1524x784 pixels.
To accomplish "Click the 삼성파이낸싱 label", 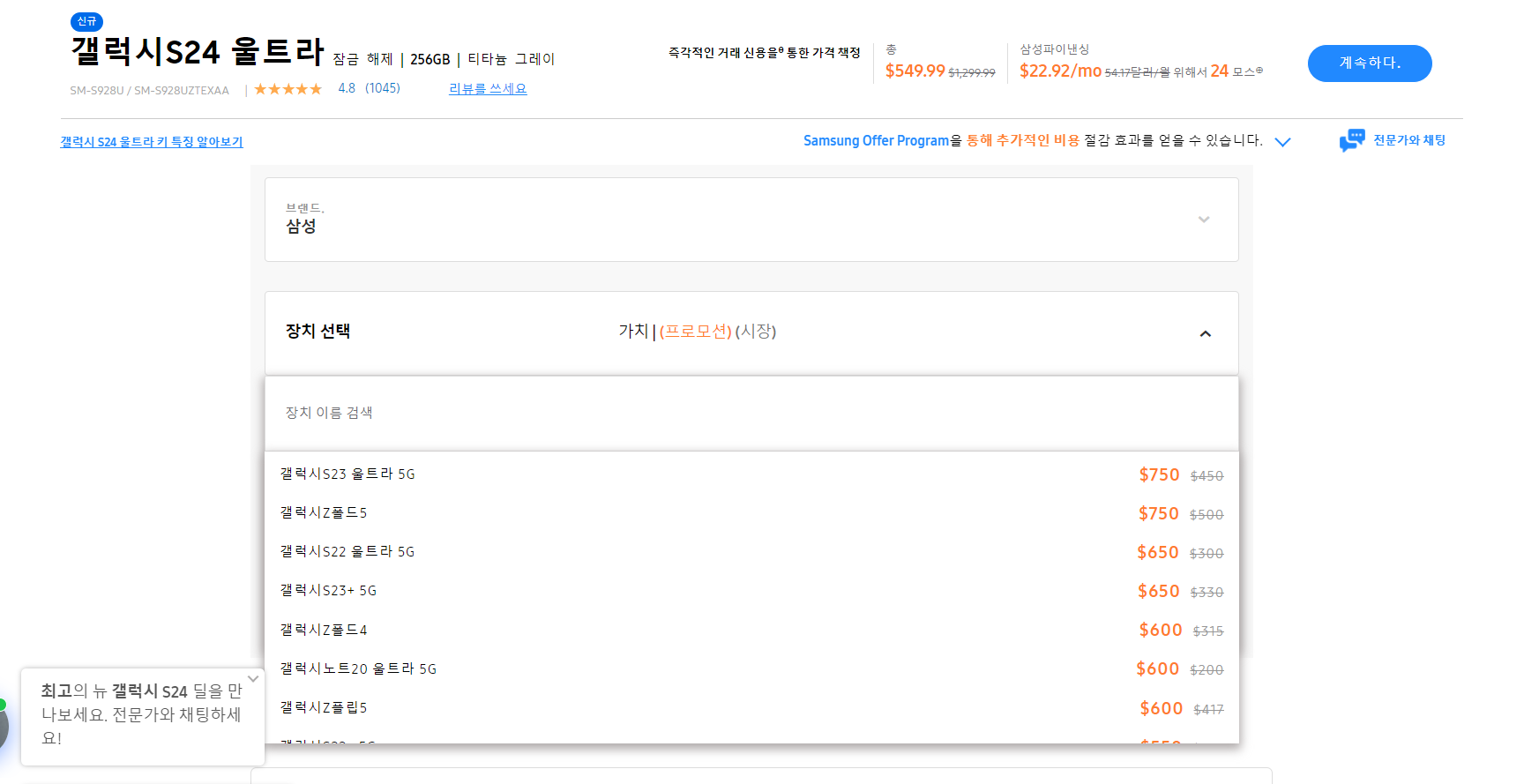I will [x=1054, y=49].
